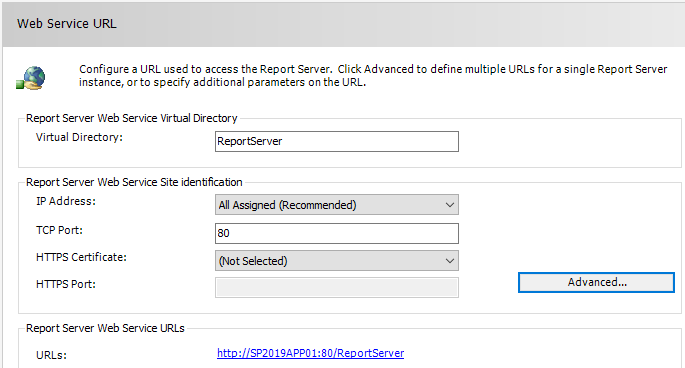Click the 'Web Service URL' page heading

click(x=67, y=24)
